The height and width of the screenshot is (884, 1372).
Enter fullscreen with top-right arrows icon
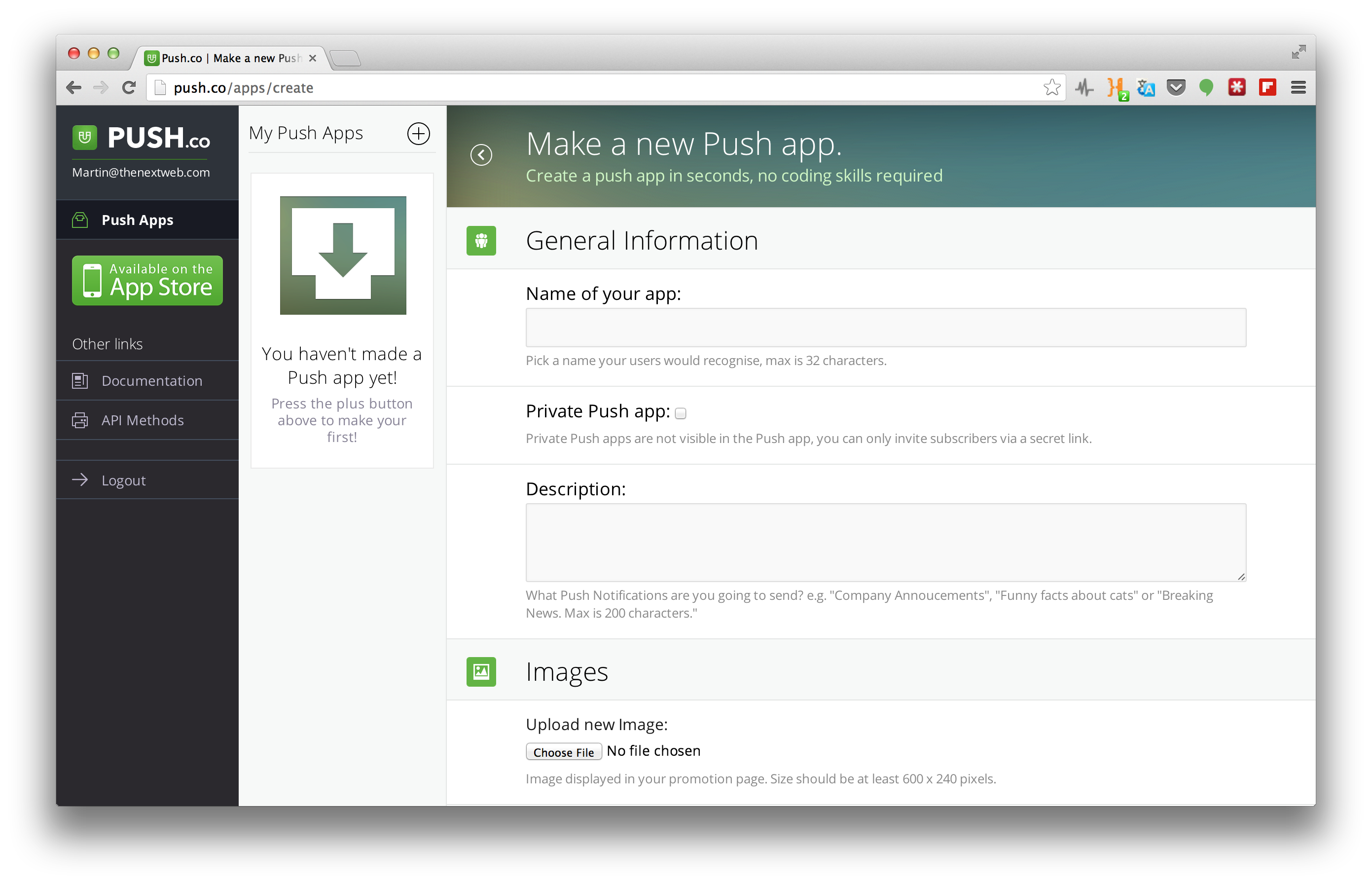1299,52
